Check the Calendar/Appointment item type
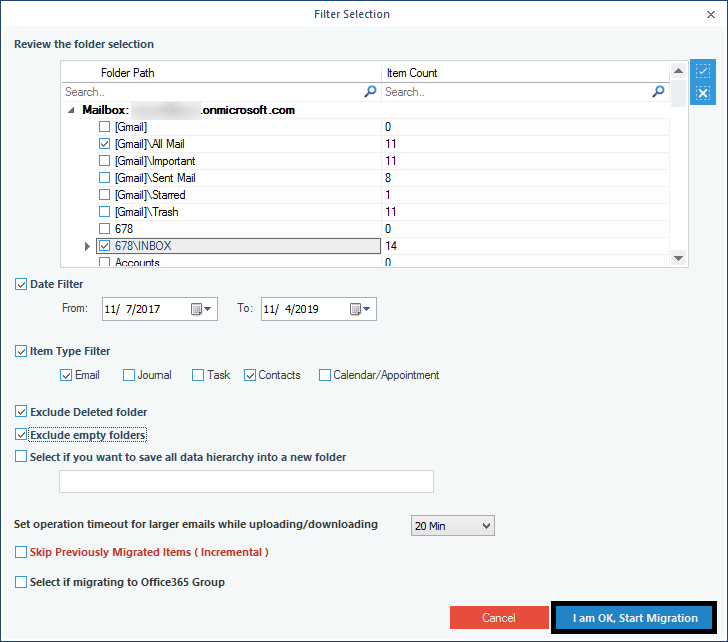This screenshot has width=728, height=642. click(x=325, y=375)
